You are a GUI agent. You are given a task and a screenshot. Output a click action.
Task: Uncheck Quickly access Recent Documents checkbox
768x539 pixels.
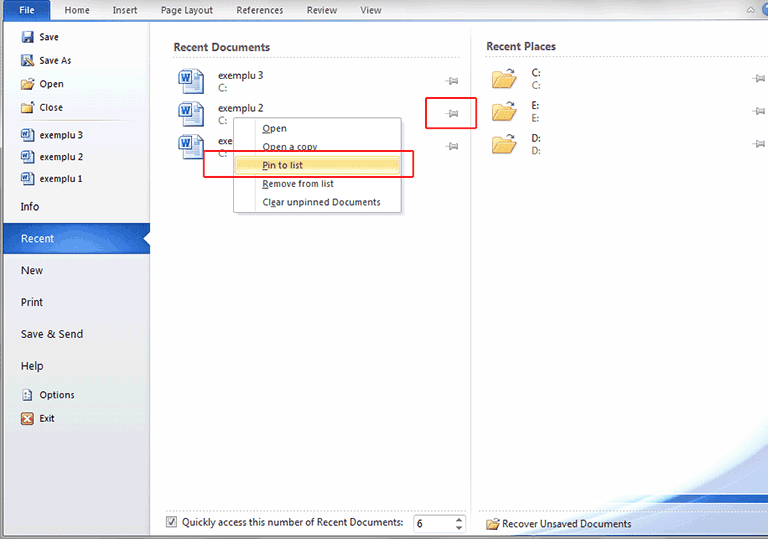[172, 522]
